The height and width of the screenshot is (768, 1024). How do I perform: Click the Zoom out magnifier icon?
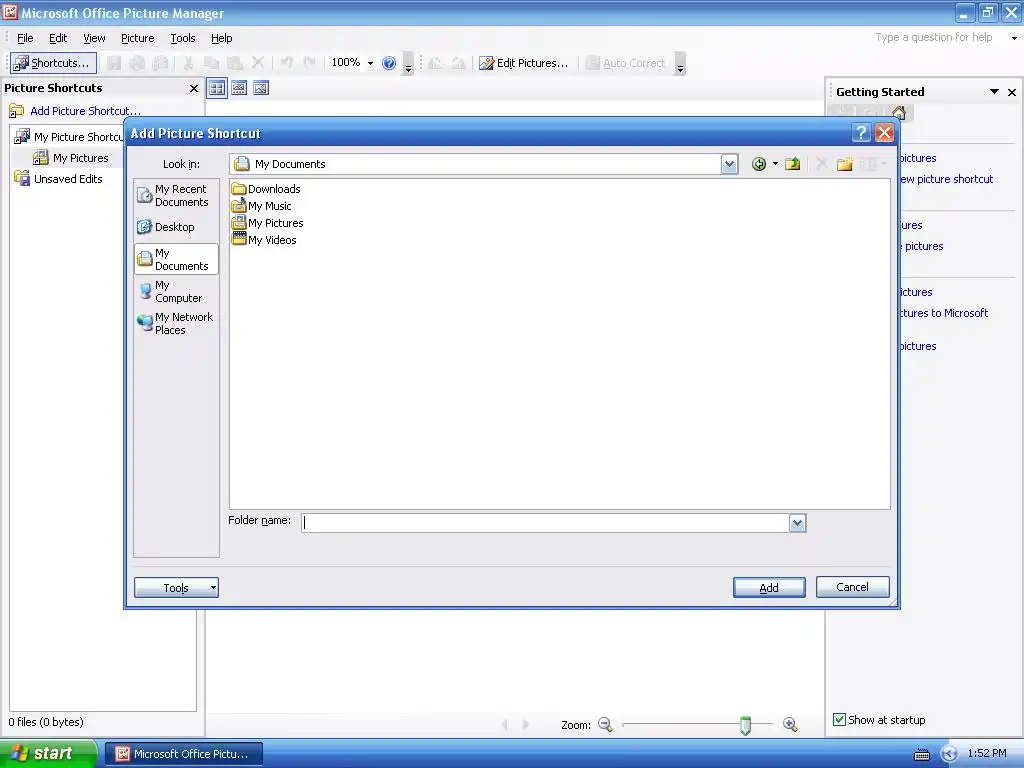(x=605, y=724)
